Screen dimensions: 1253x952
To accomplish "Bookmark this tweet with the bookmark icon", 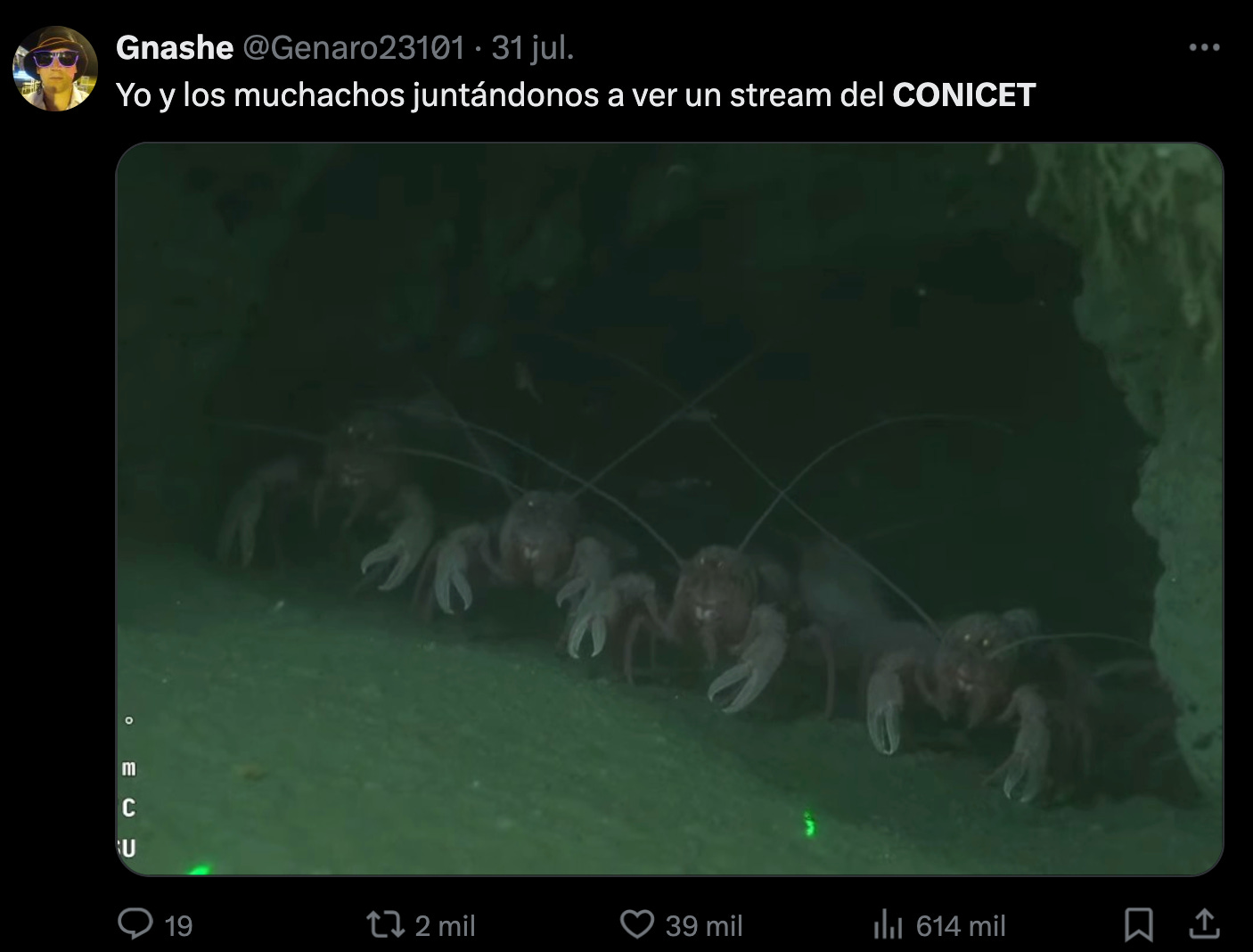I will click(1139, 924).
